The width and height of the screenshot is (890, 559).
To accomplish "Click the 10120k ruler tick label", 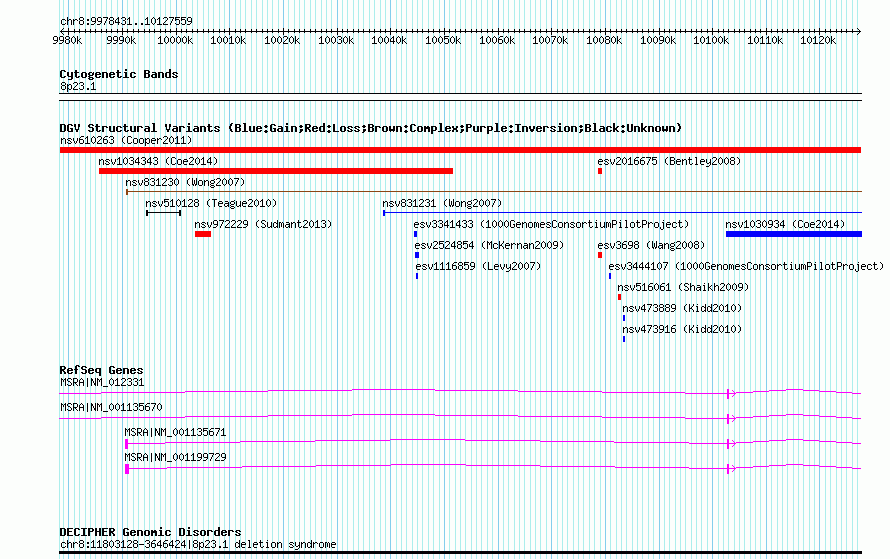I will pyautogui.click(x=818, y=40).
